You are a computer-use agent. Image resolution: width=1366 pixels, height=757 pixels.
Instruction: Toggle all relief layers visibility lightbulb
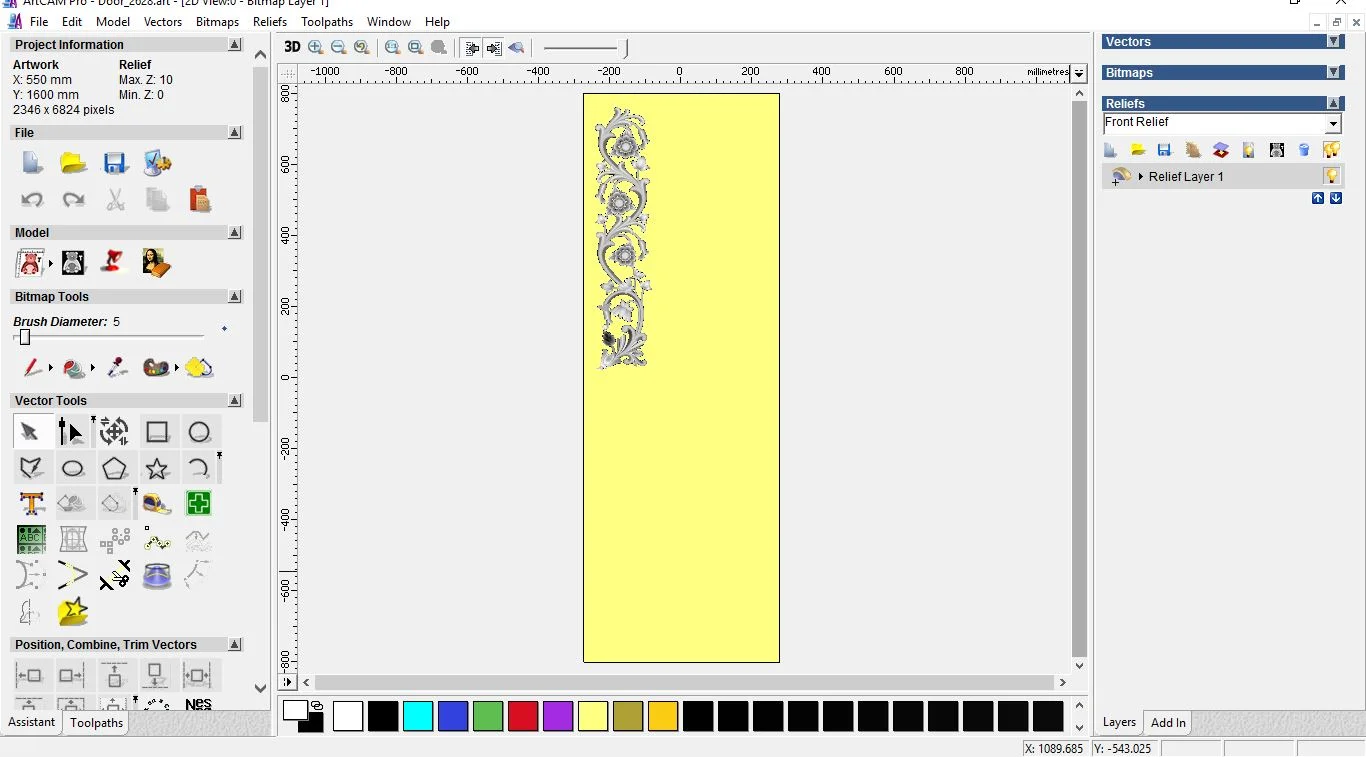[1331, 150]
